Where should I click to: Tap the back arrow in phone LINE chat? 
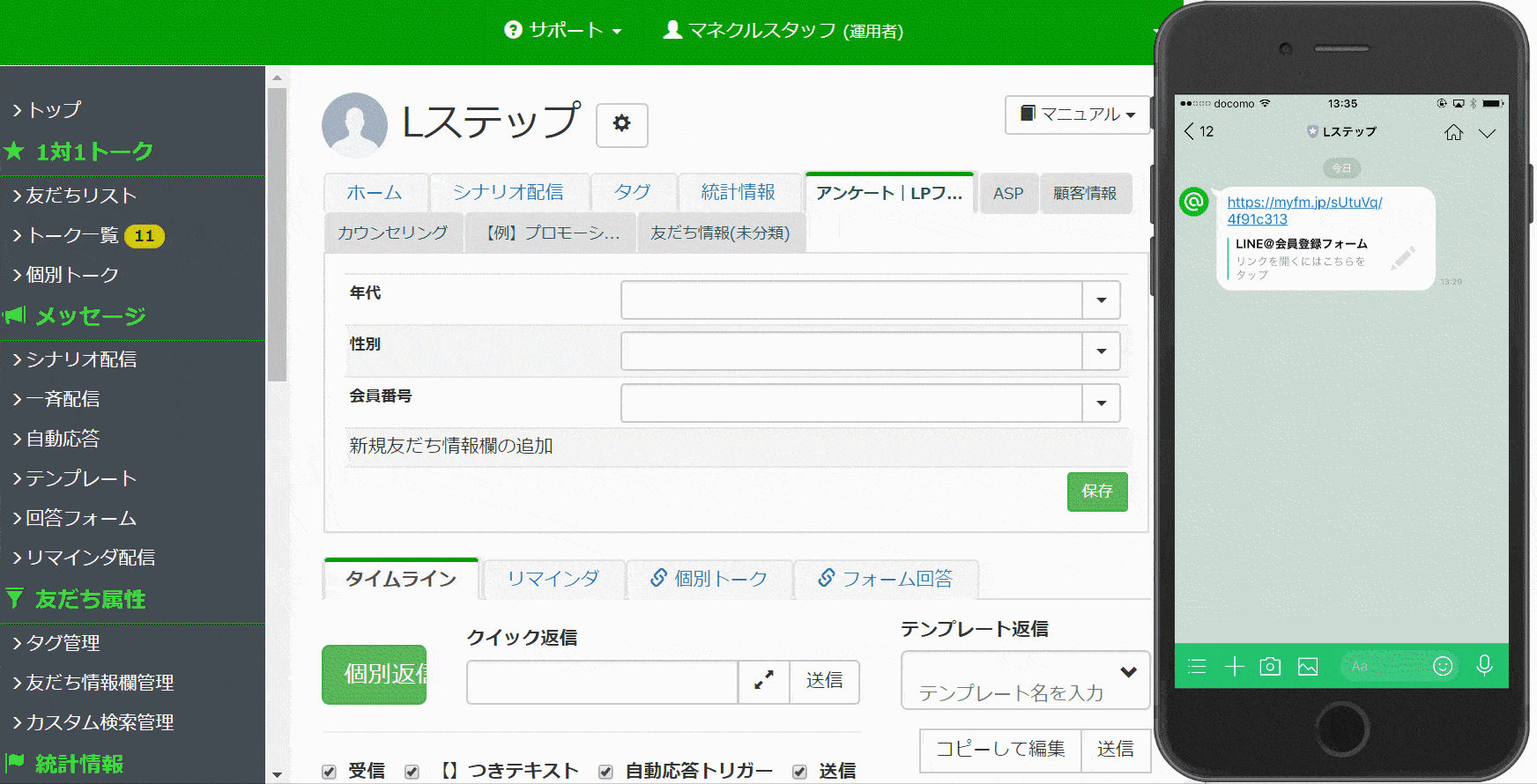tap(1190, 131)
